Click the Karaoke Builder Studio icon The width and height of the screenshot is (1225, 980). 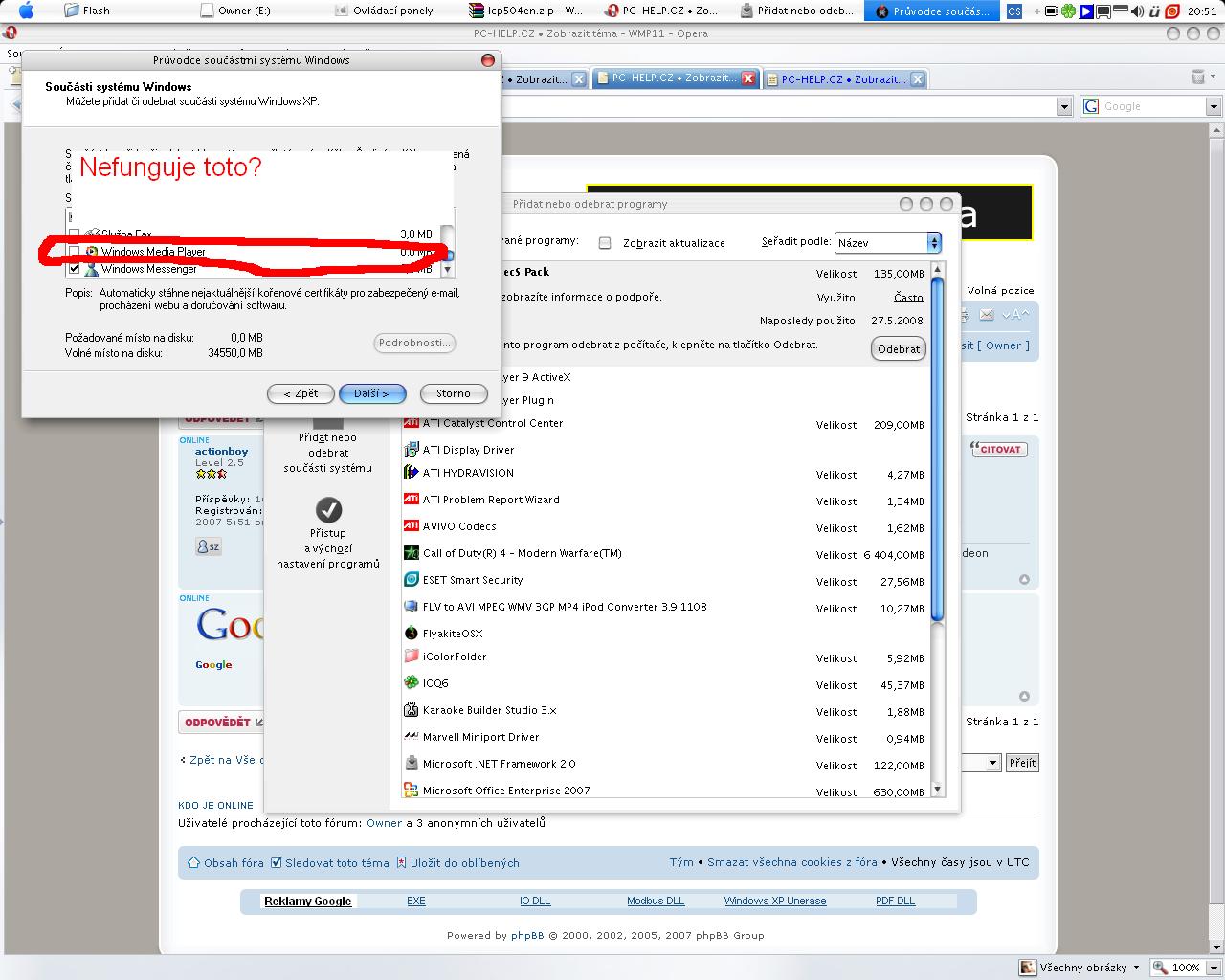pyautogui.click(x=411, y=710)
